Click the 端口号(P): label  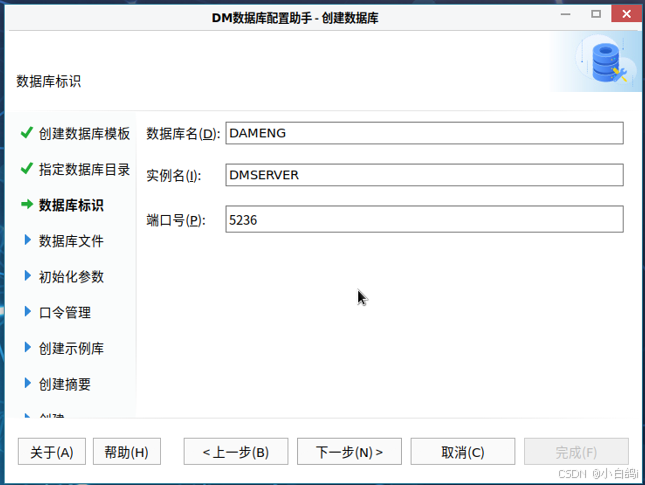(x=176, y=220)
